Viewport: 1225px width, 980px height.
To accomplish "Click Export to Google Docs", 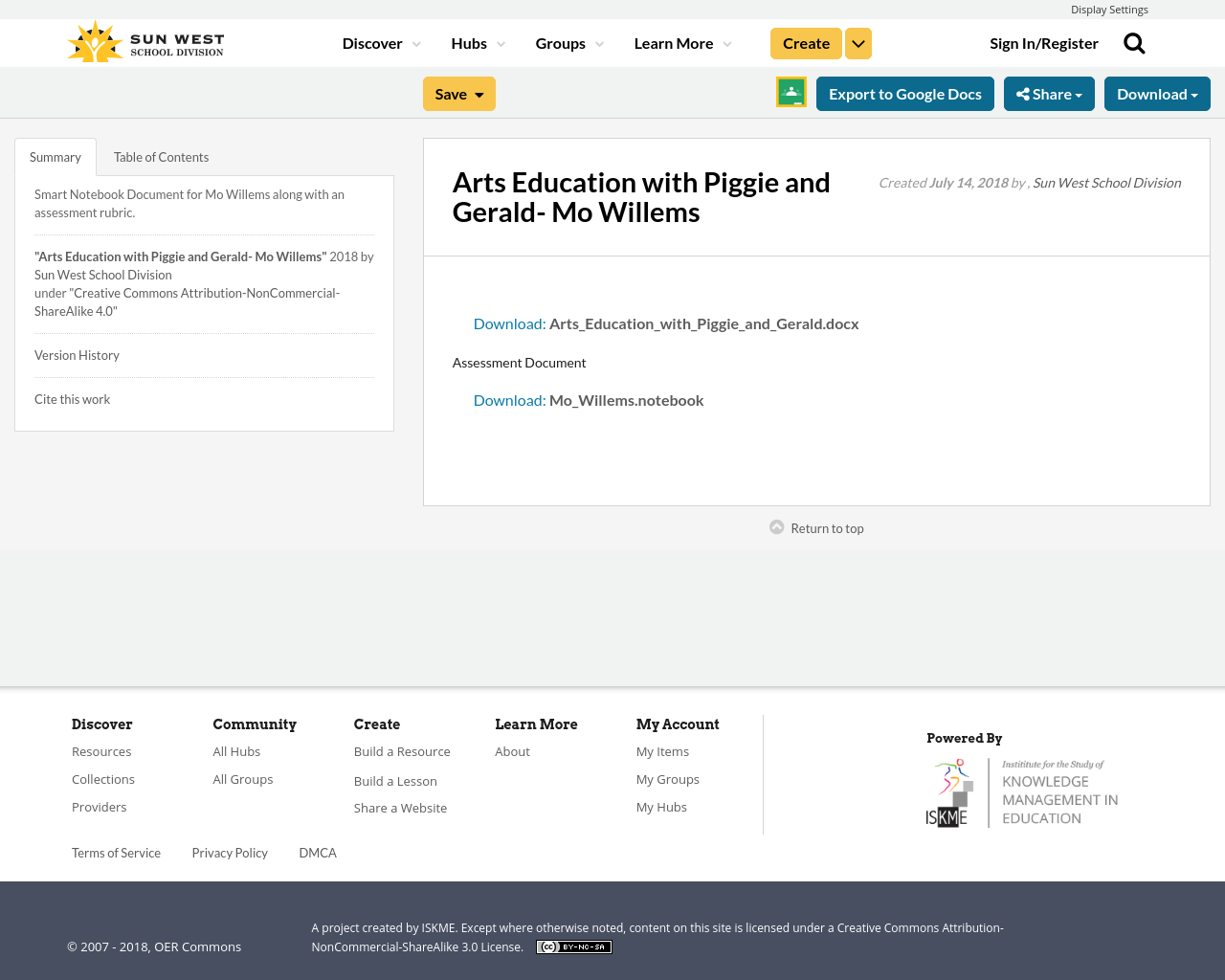I will click(903, 93).
